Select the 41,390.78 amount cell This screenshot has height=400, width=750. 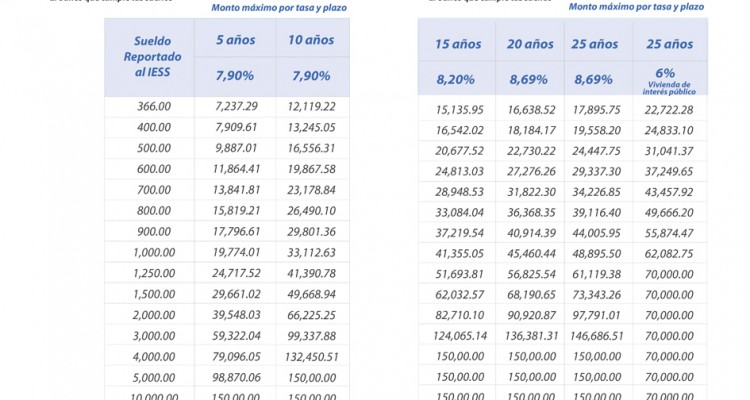311,273
